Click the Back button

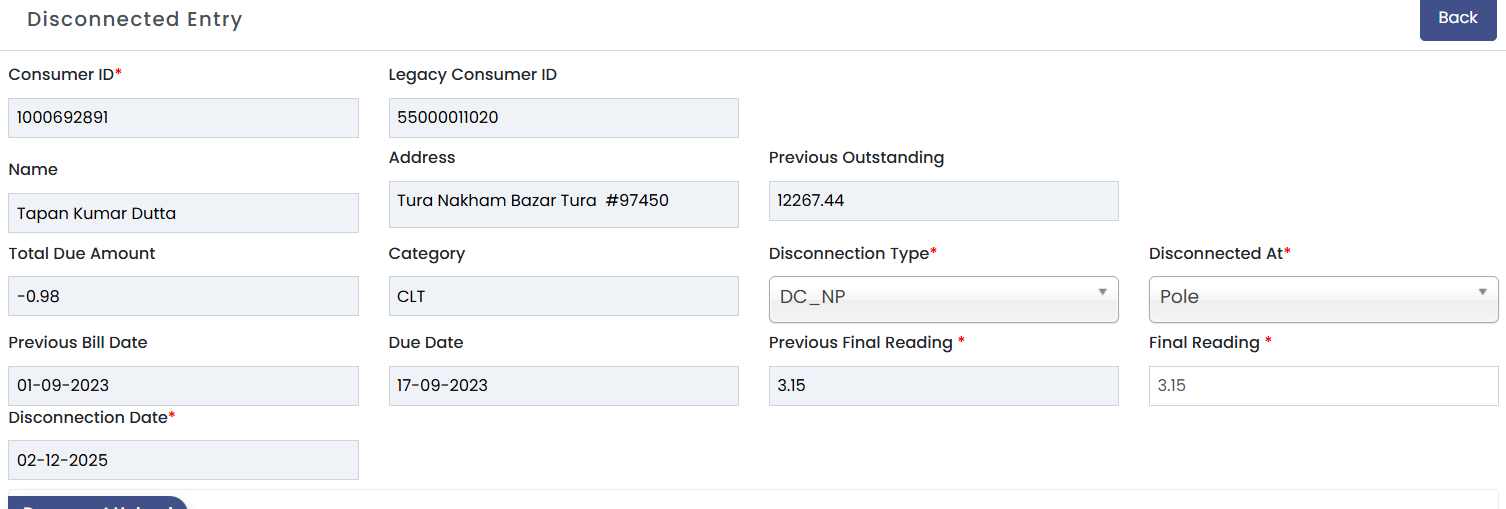tap(1457, 19)
